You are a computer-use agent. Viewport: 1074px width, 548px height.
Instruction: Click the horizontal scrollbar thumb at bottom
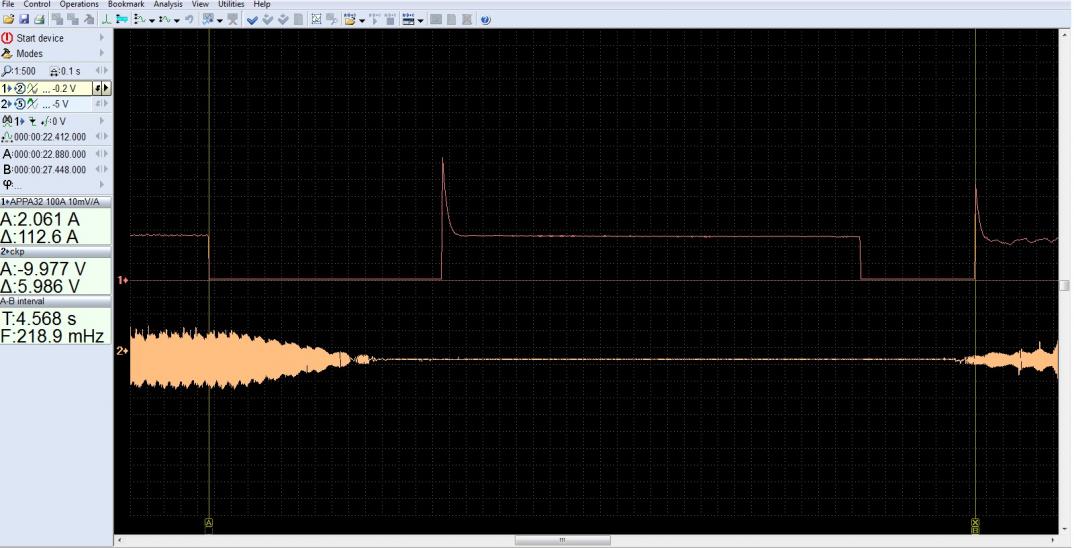562,541
